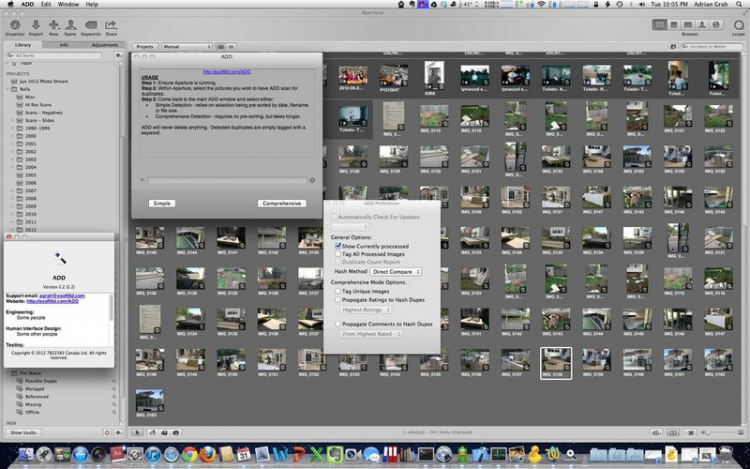Open the Hash Method Direct Compare dropdown
Viewport: 750px width, 469px height.
396,271
